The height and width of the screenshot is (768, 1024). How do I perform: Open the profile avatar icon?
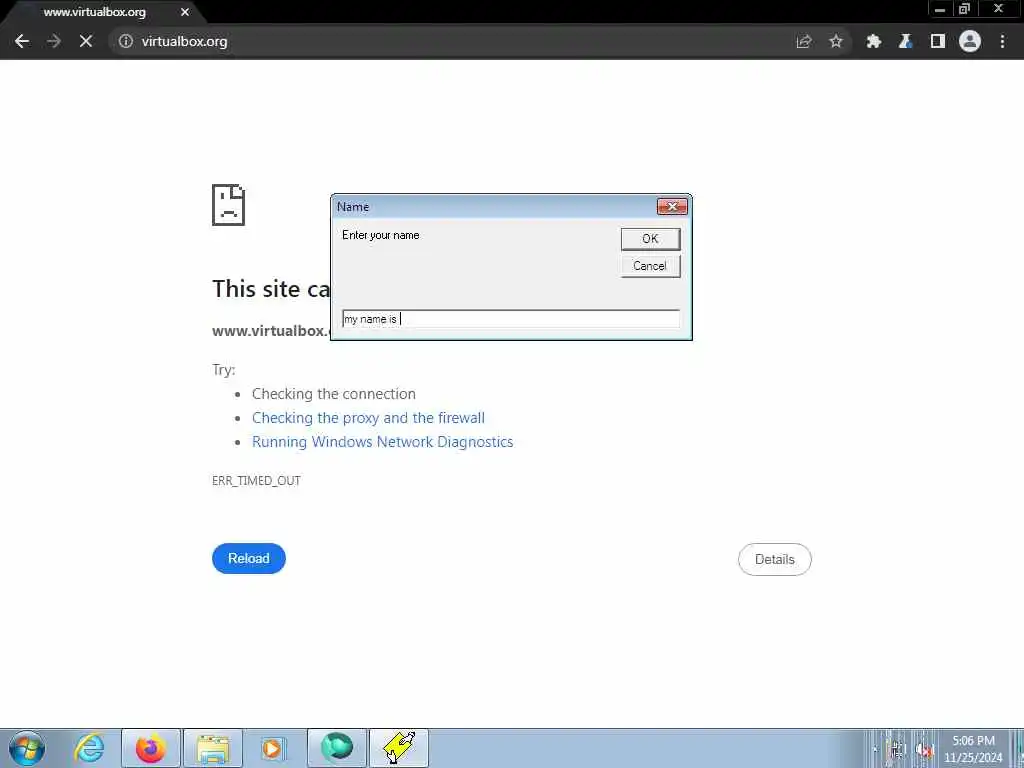click(970, 41)
